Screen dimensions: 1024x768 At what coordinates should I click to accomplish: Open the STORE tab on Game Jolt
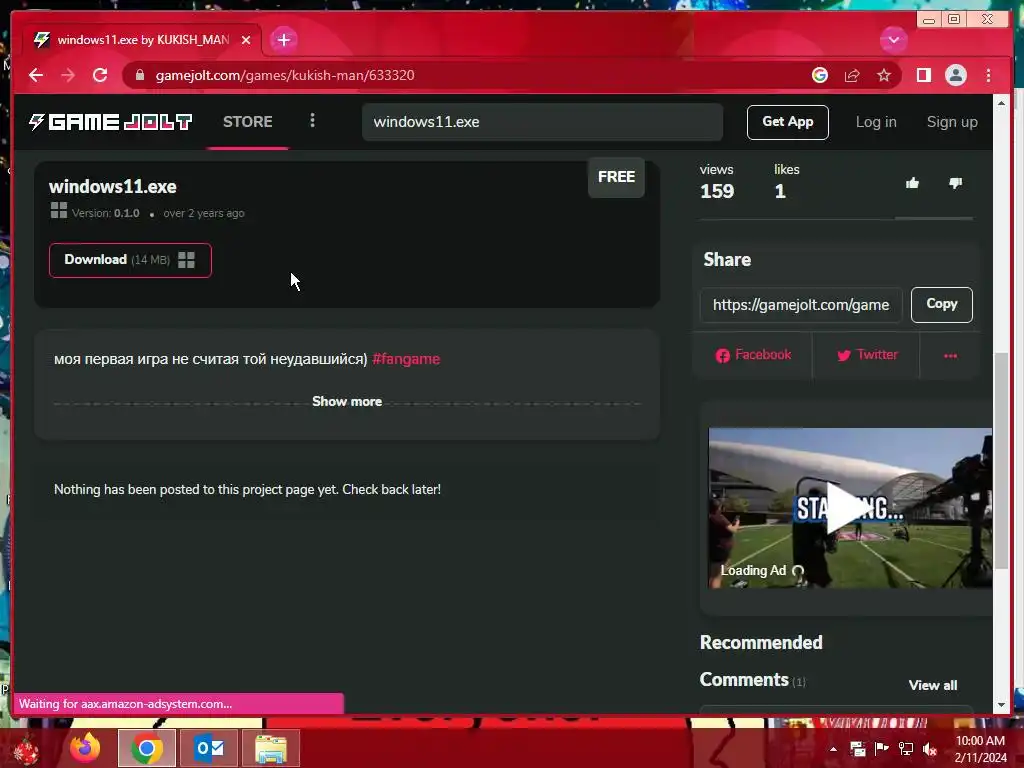pos(248,121)
